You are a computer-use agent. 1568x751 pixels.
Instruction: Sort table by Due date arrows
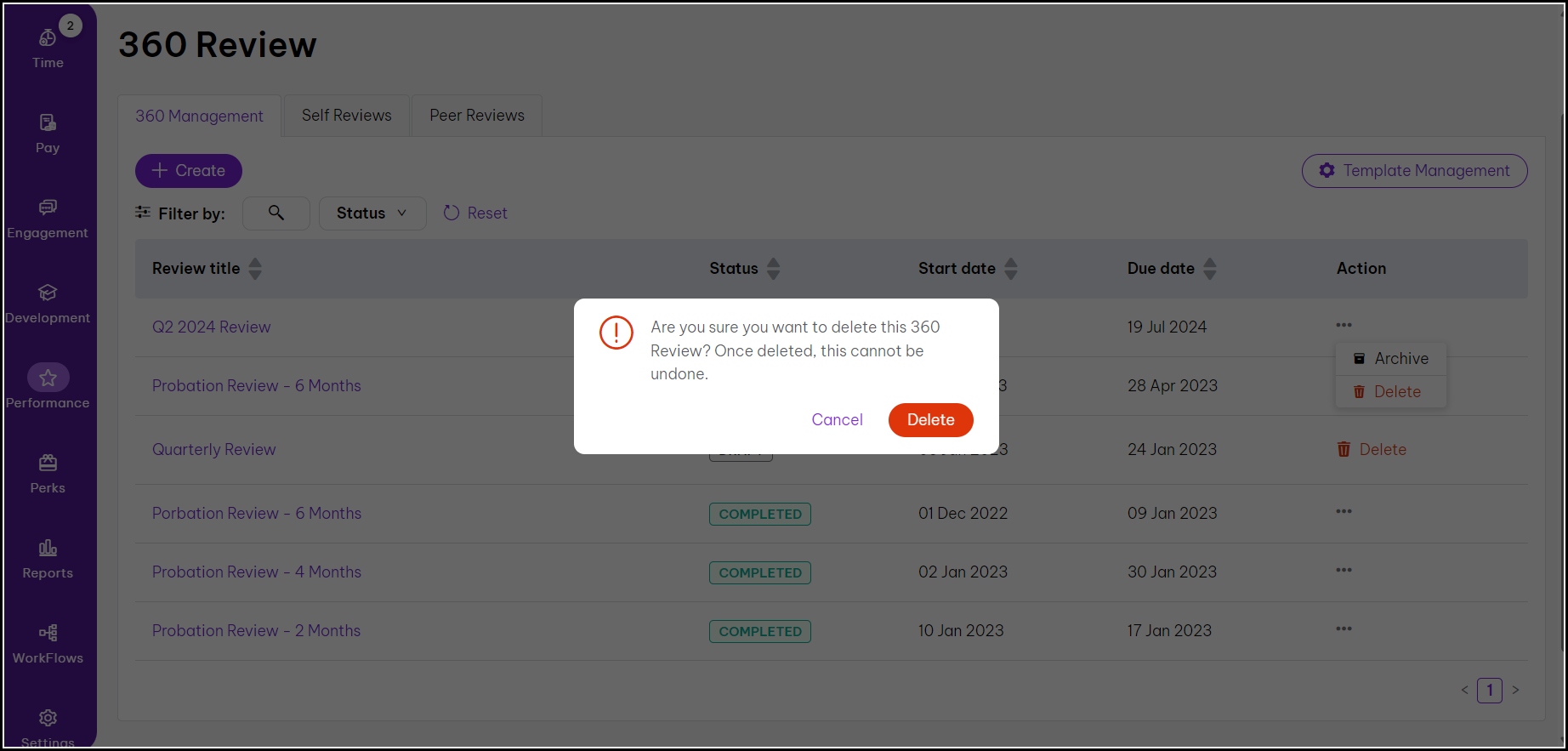[1209, 269]
